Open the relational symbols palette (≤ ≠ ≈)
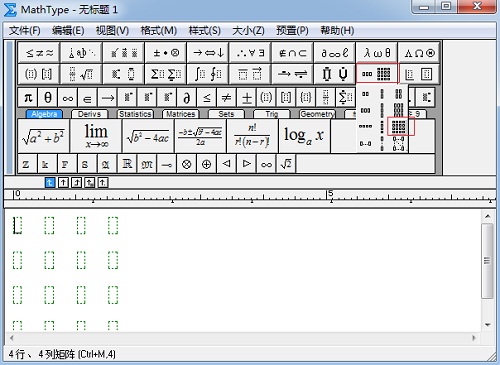 39,53
